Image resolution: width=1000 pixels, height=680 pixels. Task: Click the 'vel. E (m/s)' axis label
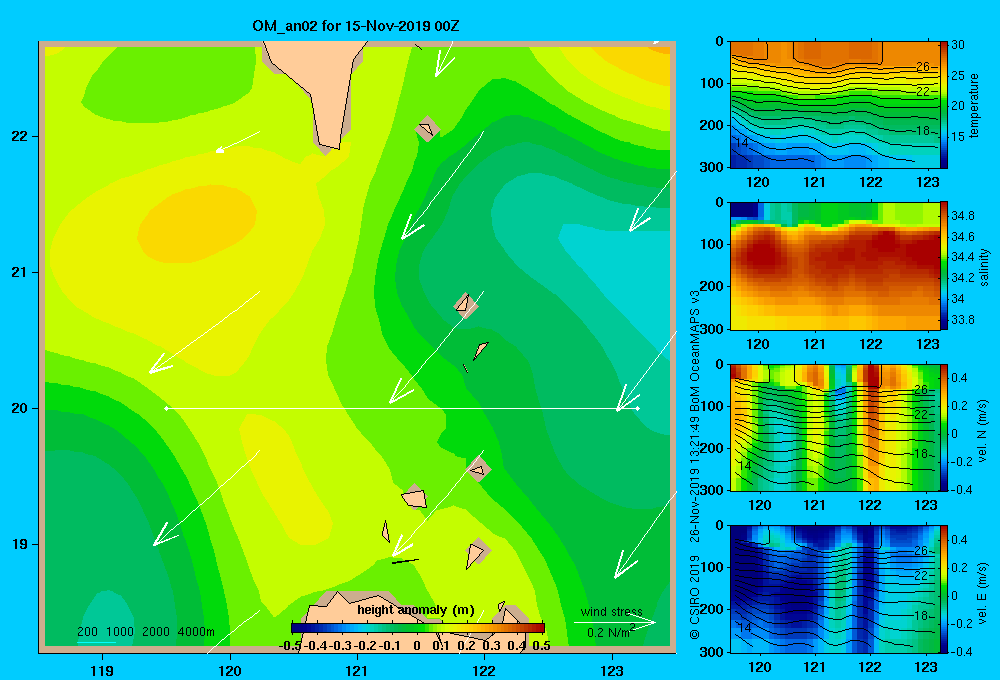click(x=982, y=592)
